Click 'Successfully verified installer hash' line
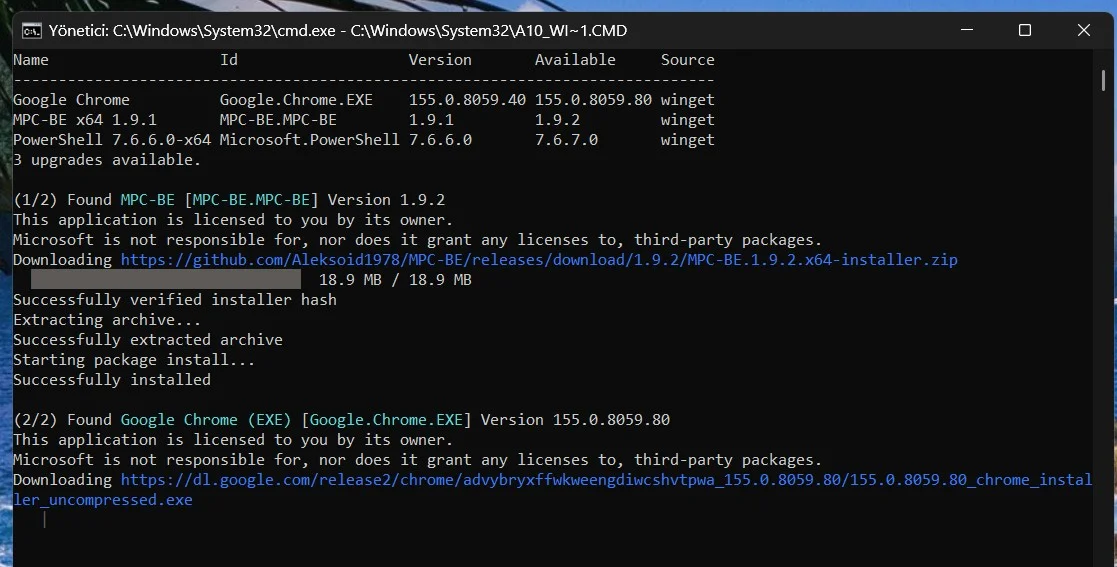Image resolution: width=1117 pixels, height=567 pixels. (175, 300)
